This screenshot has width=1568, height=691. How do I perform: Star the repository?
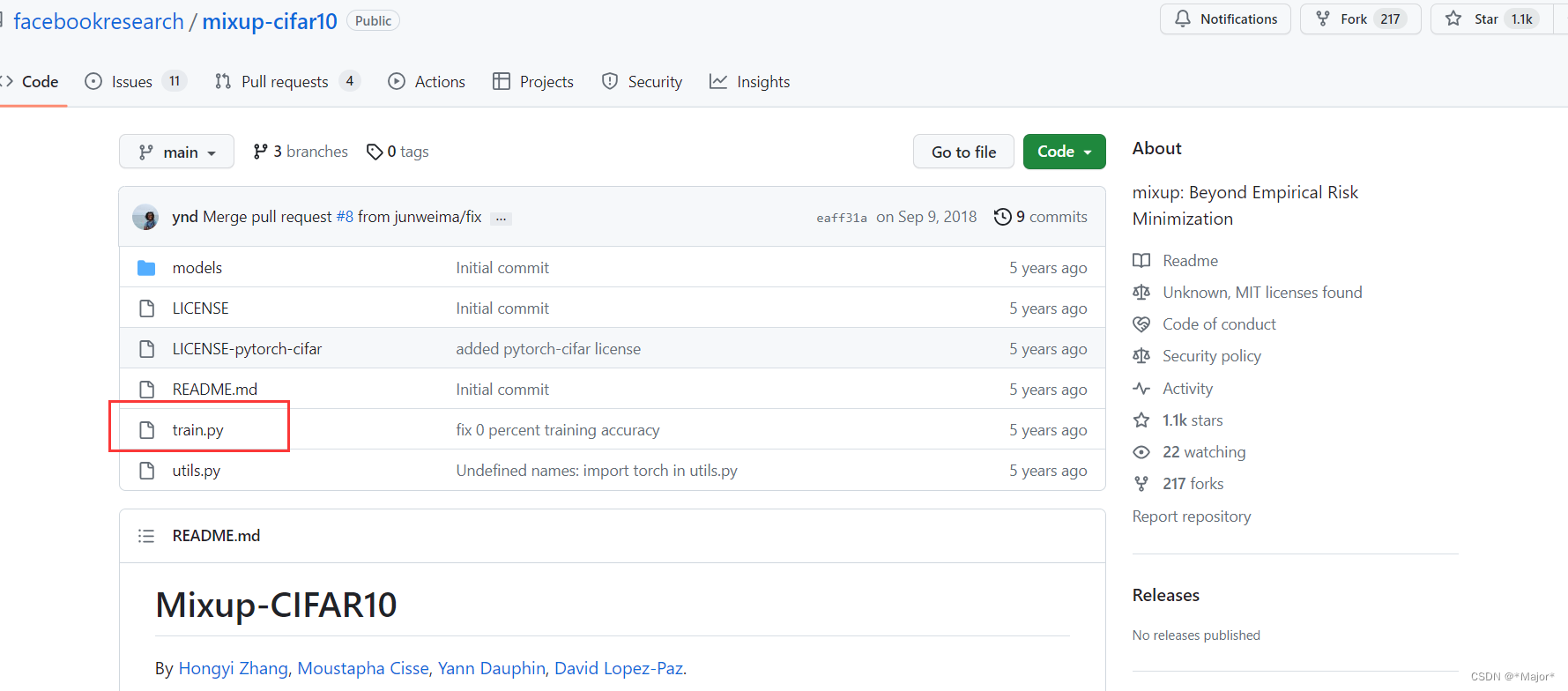pyautogui.click(x=1493, y=19)
